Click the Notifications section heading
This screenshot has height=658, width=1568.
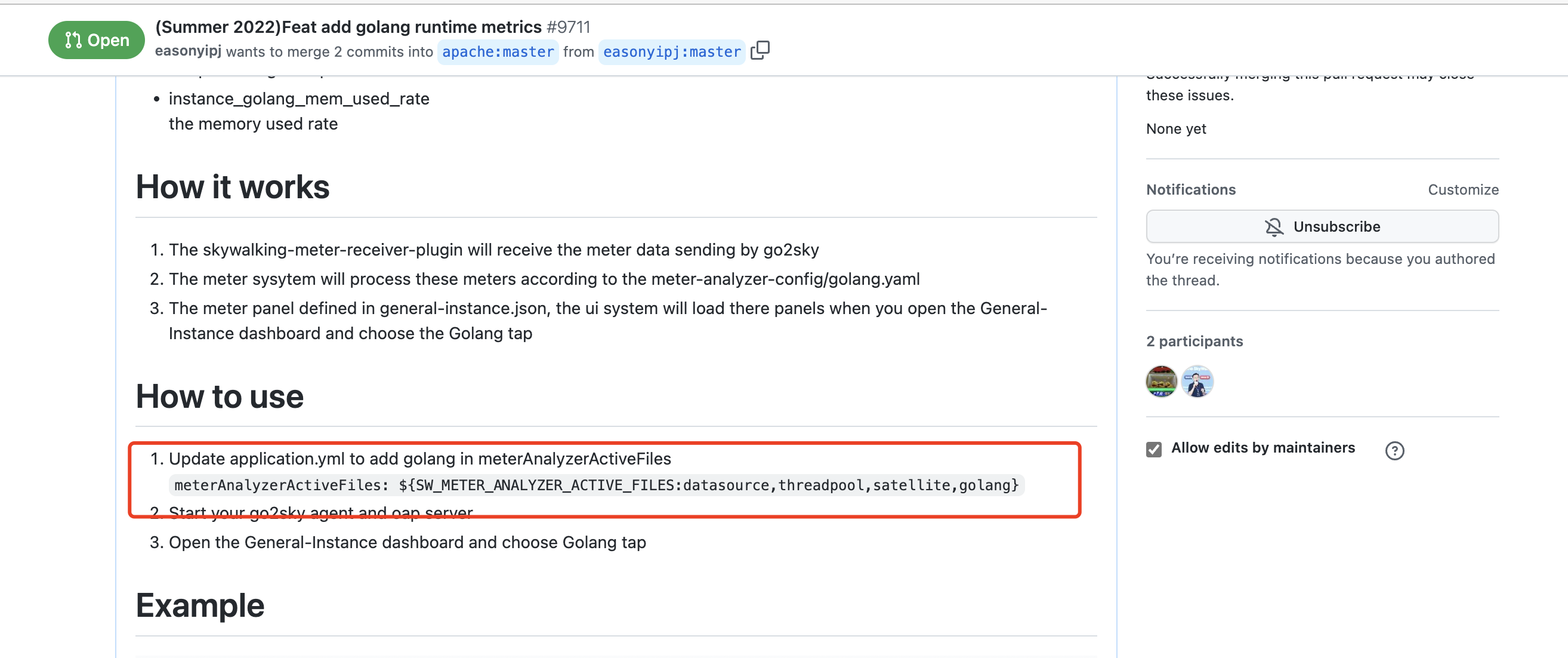point(1190,189)
